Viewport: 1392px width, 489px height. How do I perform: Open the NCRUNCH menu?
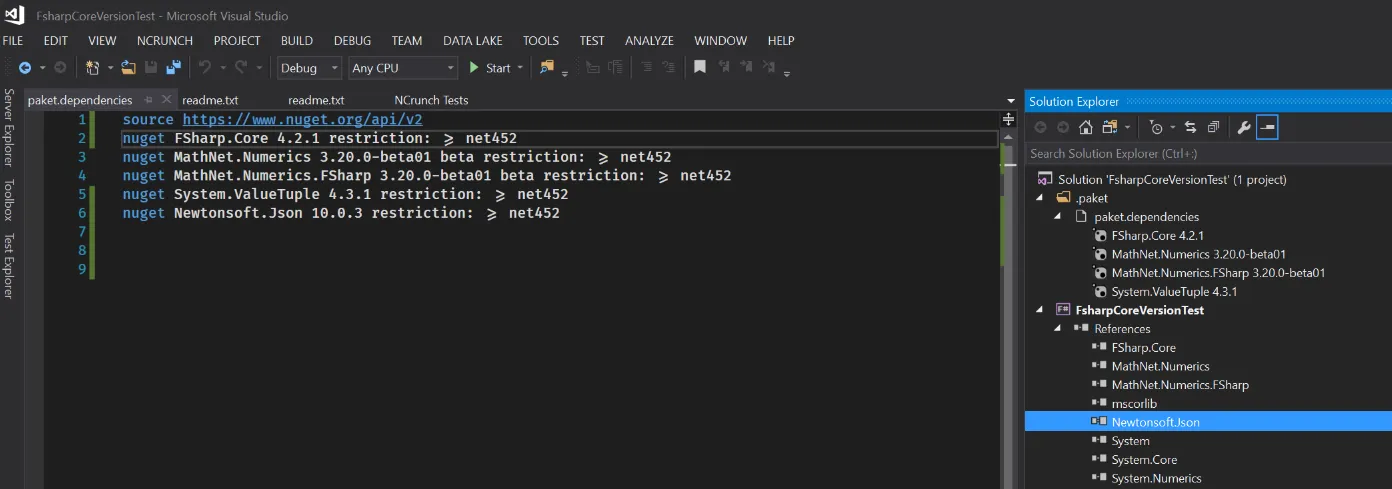pos(165,41)
